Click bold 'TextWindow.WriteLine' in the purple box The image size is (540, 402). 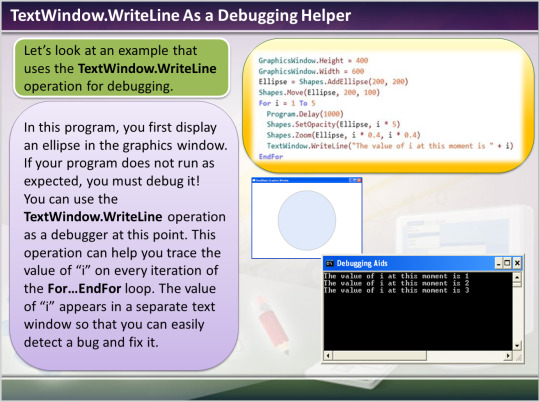click(x=93, y=217)
